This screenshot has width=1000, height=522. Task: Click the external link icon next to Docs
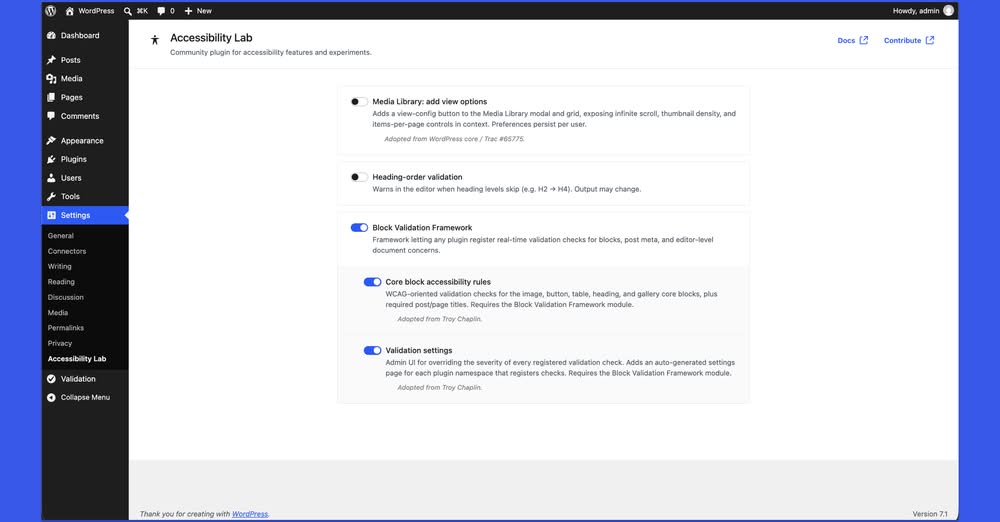point(864,40)
